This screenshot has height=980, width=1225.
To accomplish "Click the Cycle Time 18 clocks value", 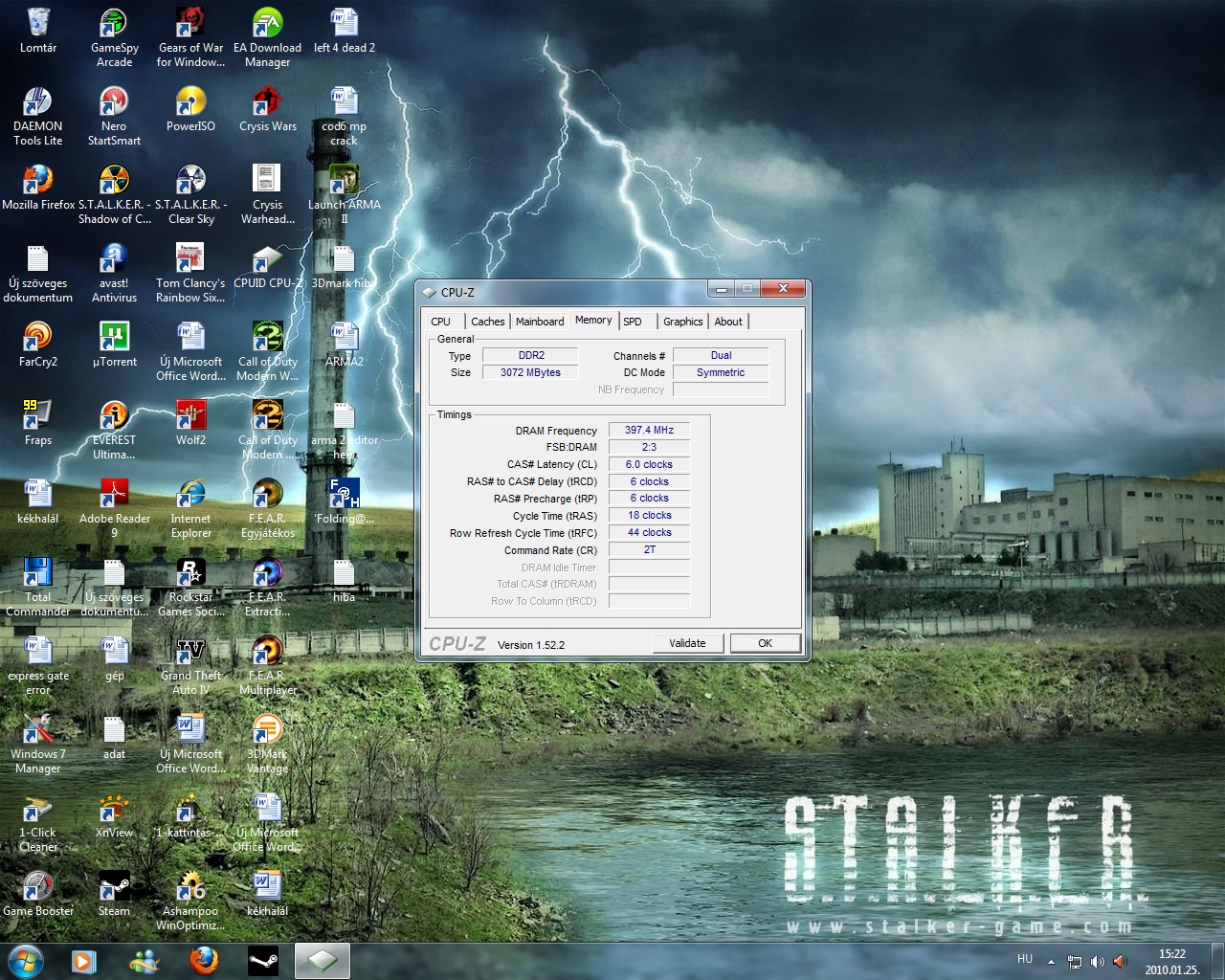I will [649, 515].
